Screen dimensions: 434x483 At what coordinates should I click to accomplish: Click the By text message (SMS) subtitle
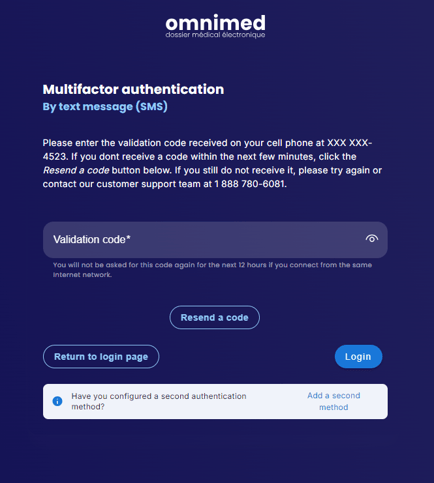105,107
